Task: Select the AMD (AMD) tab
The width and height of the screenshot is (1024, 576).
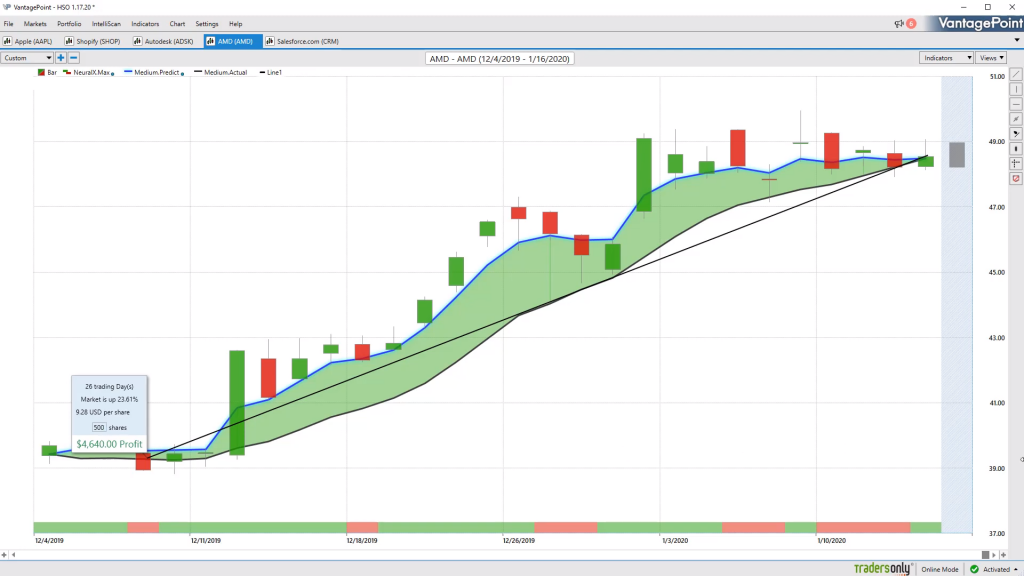Action: click(x=232, y=41)
